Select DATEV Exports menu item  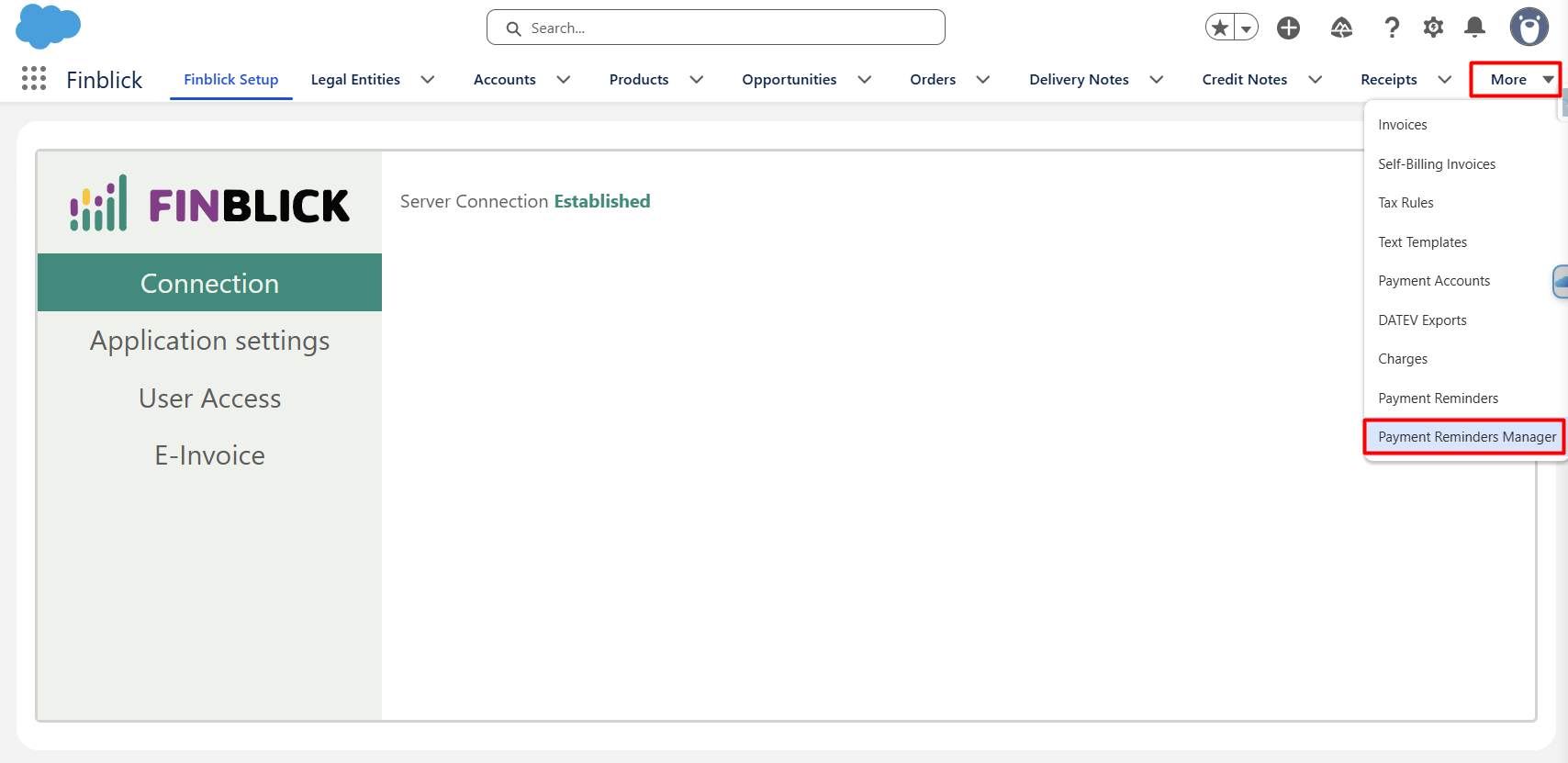point(1465,320)
